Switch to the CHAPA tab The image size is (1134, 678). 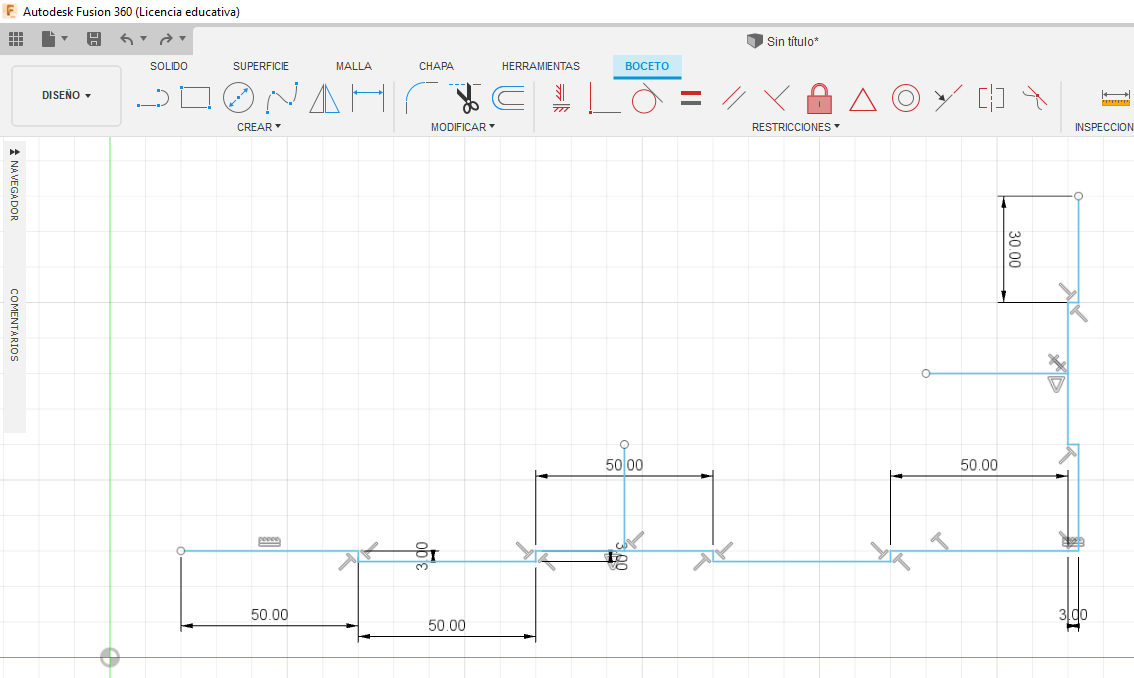(x=436, y=66)
